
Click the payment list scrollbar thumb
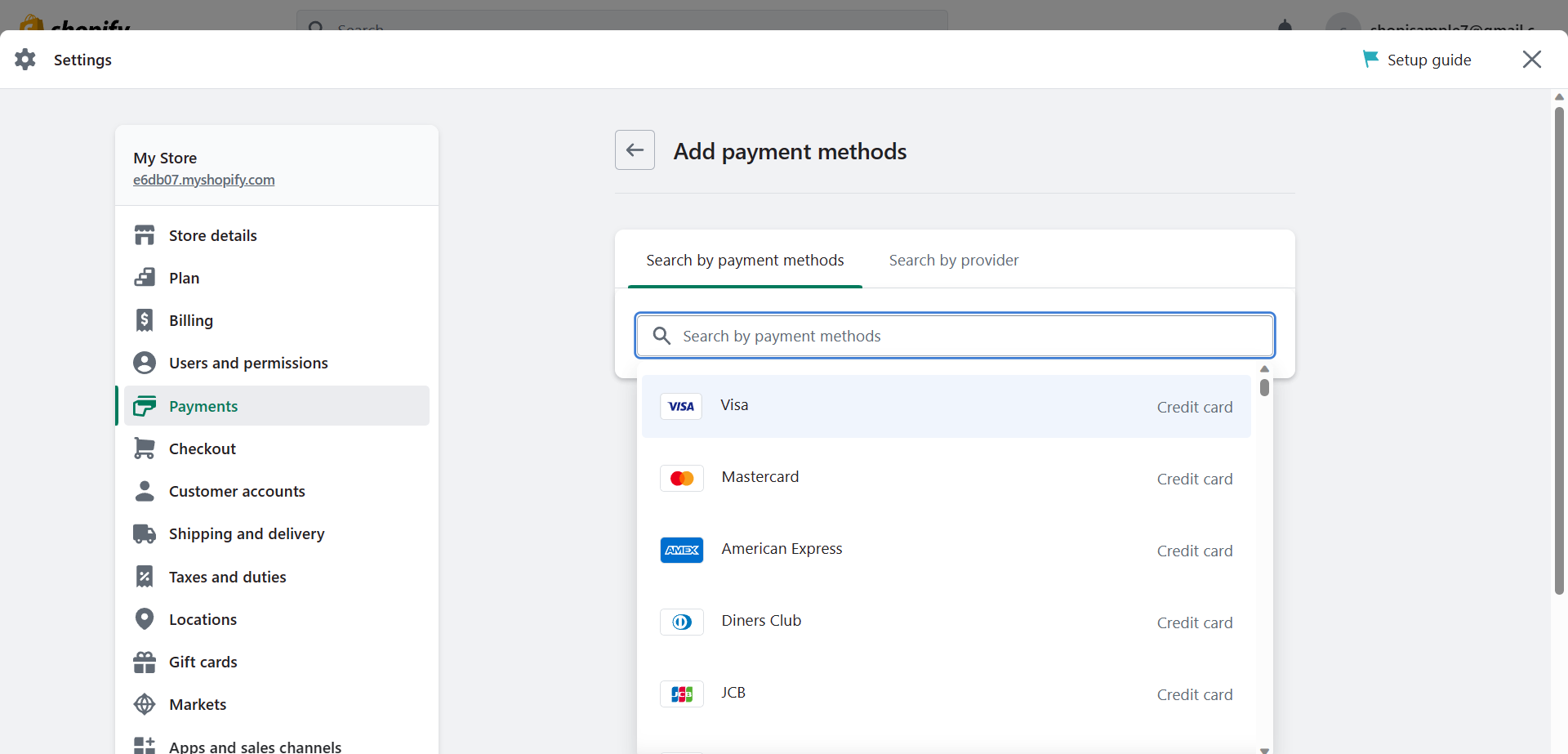[1264, 387]
